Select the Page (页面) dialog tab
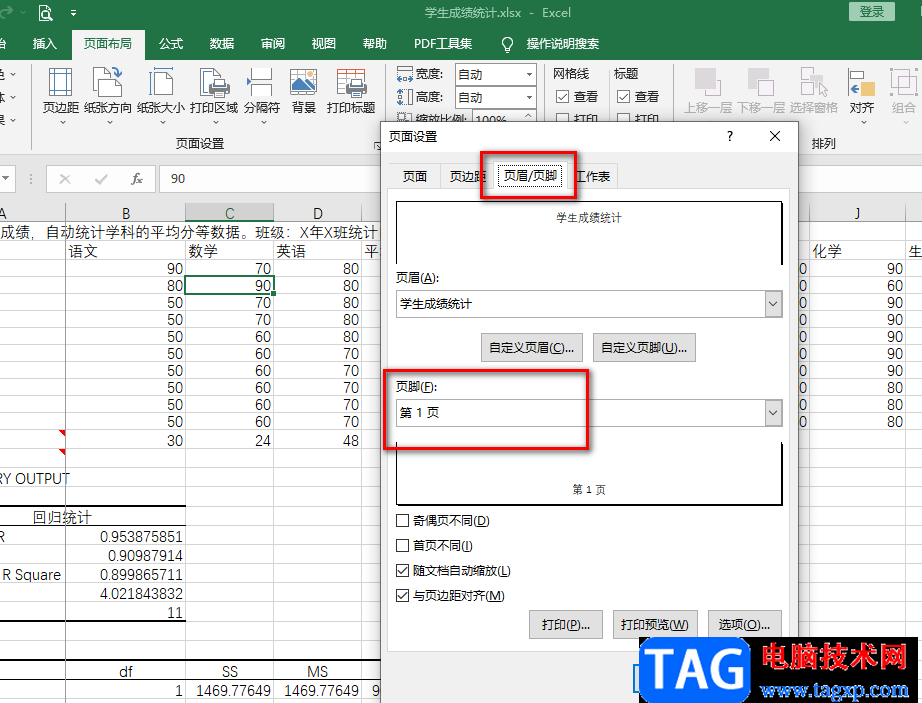Image resolution: width=922 pixels, height=703 pixels. [x=415, y=176]
